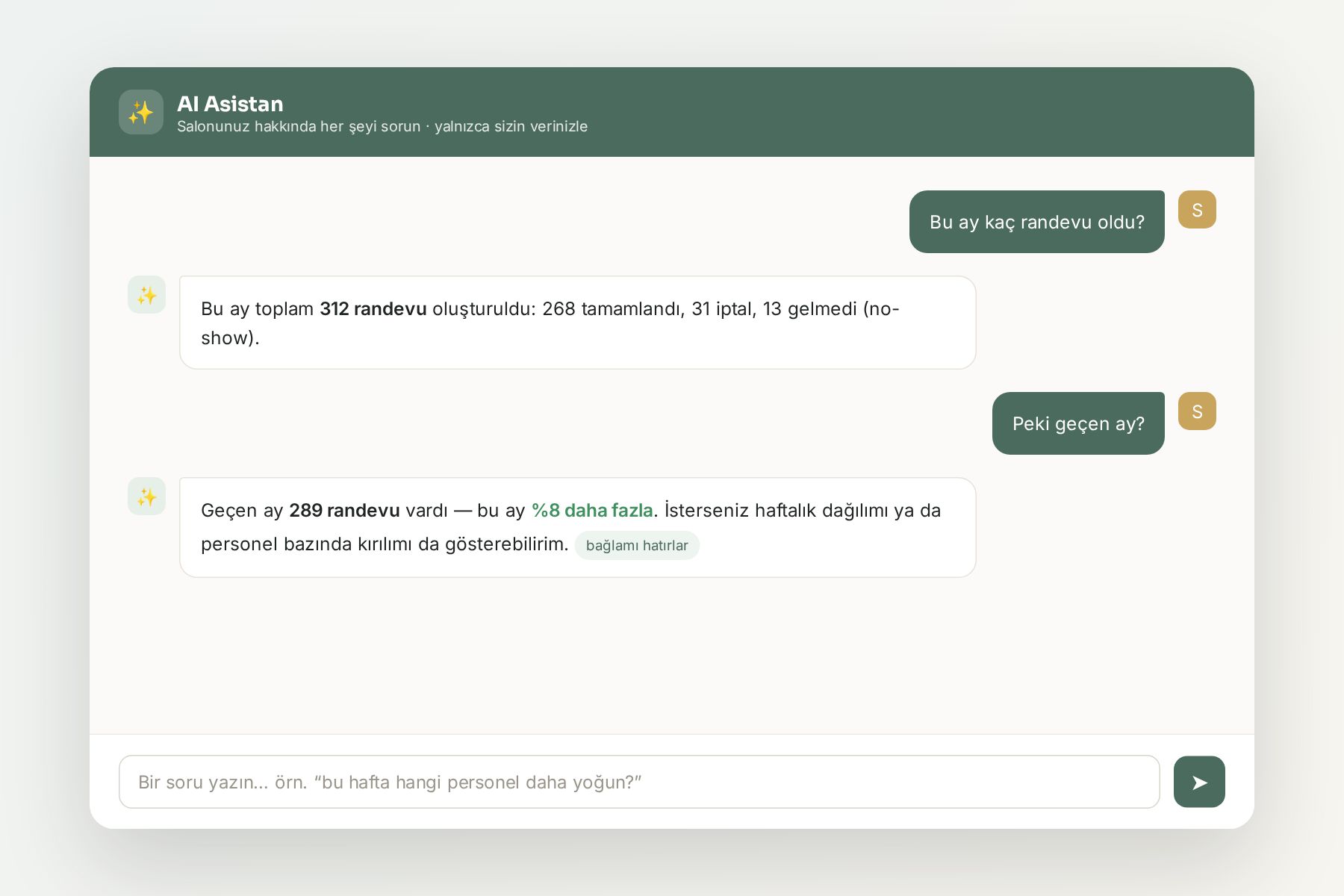Image resolution: width=1344 pixels, height=896 pixels.
Task: Click the S user avatar next to first question
Action: tap(1197, 210)
